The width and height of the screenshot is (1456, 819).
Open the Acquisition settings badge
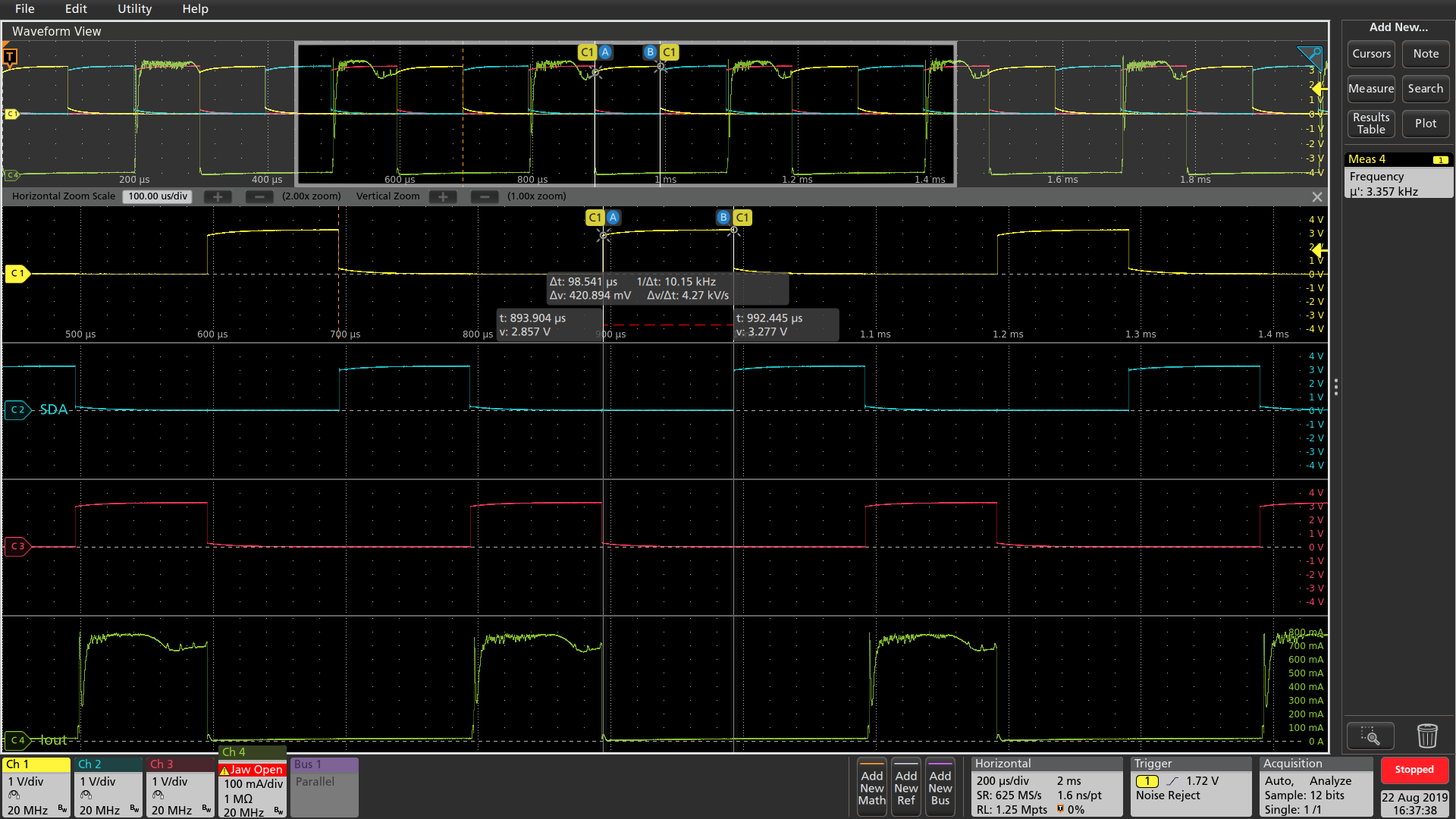click(x=1316, y=787)
